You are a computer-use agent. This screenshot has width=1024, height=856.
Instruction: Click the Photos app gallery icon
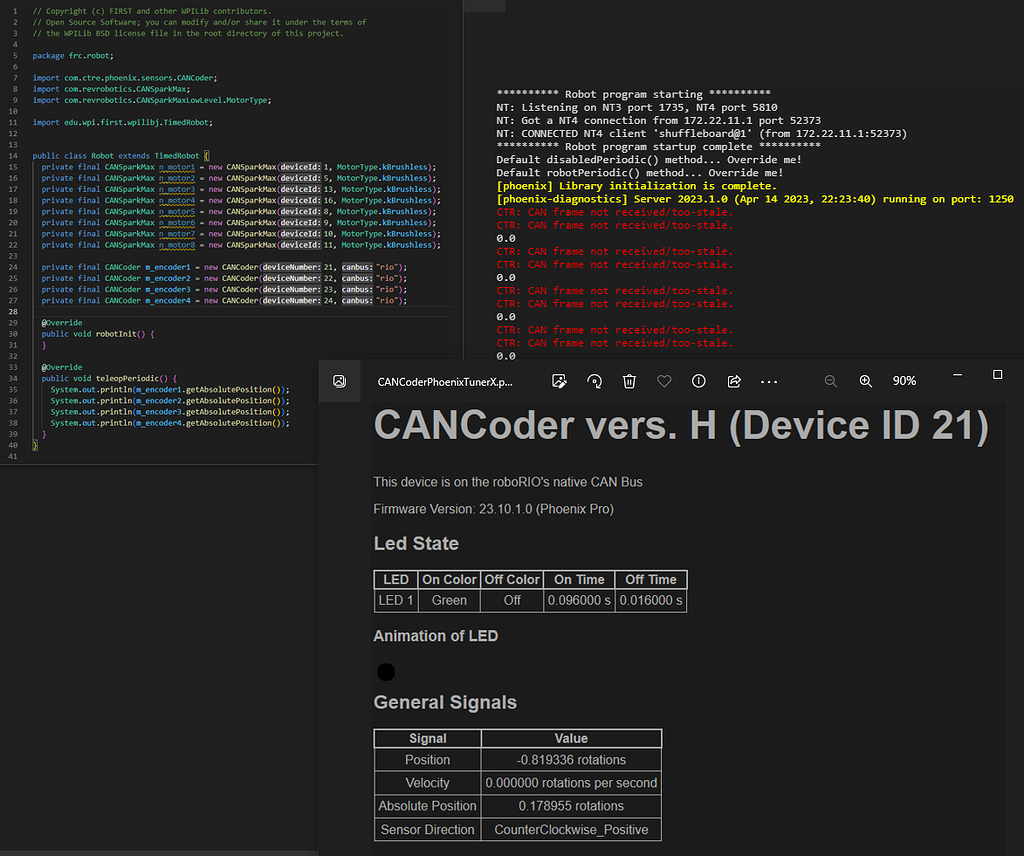340,381
